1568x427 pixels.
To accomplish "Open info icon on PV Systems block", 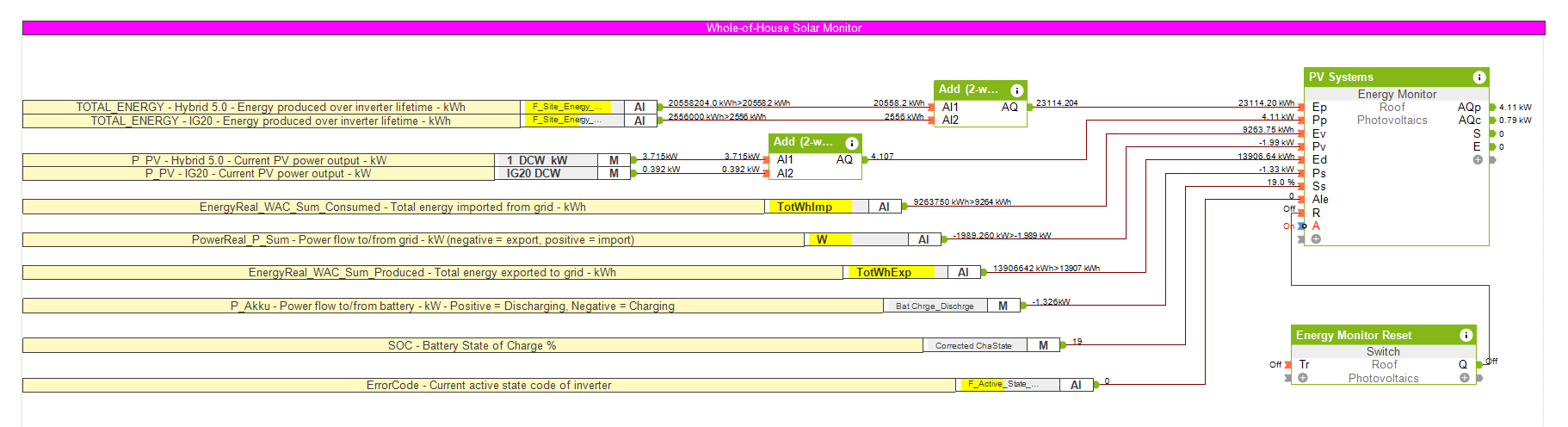I will point(1479,77).
